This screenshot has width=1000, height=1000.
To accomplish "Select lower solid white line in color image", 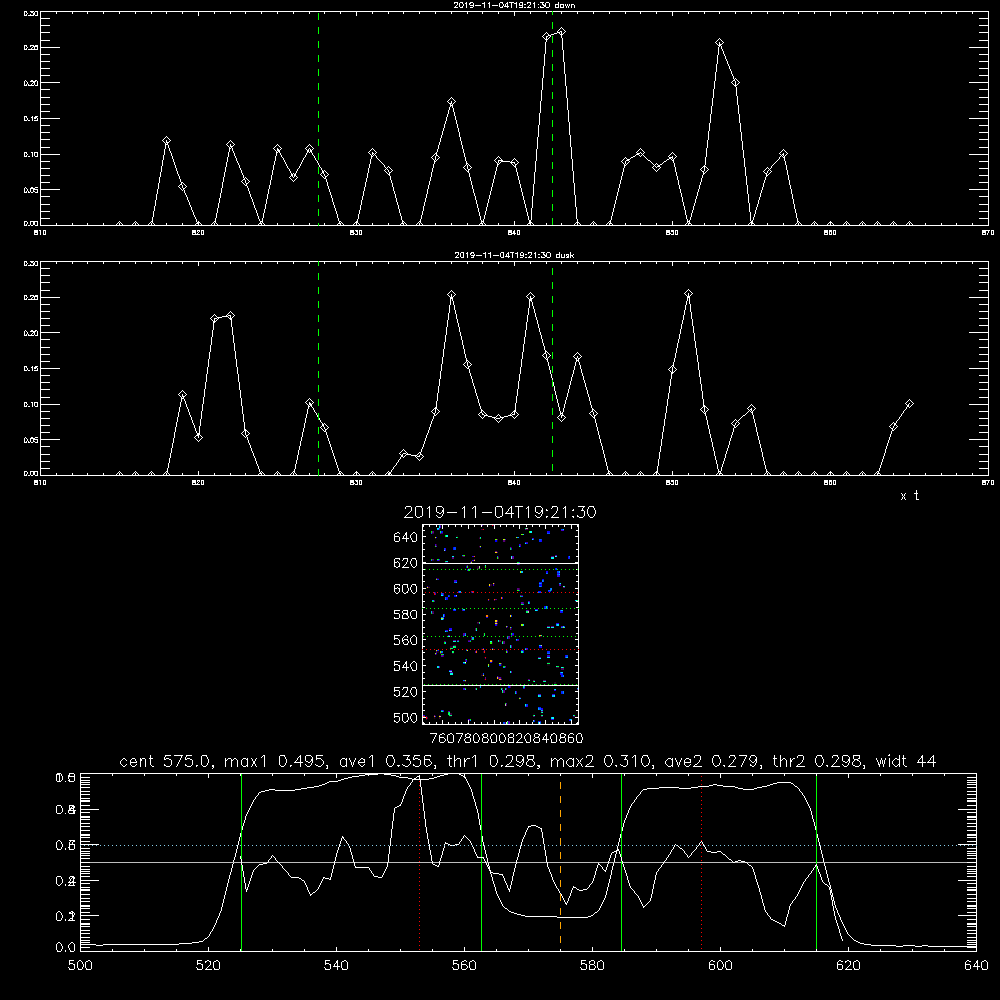I will click(x=501, y=685).
